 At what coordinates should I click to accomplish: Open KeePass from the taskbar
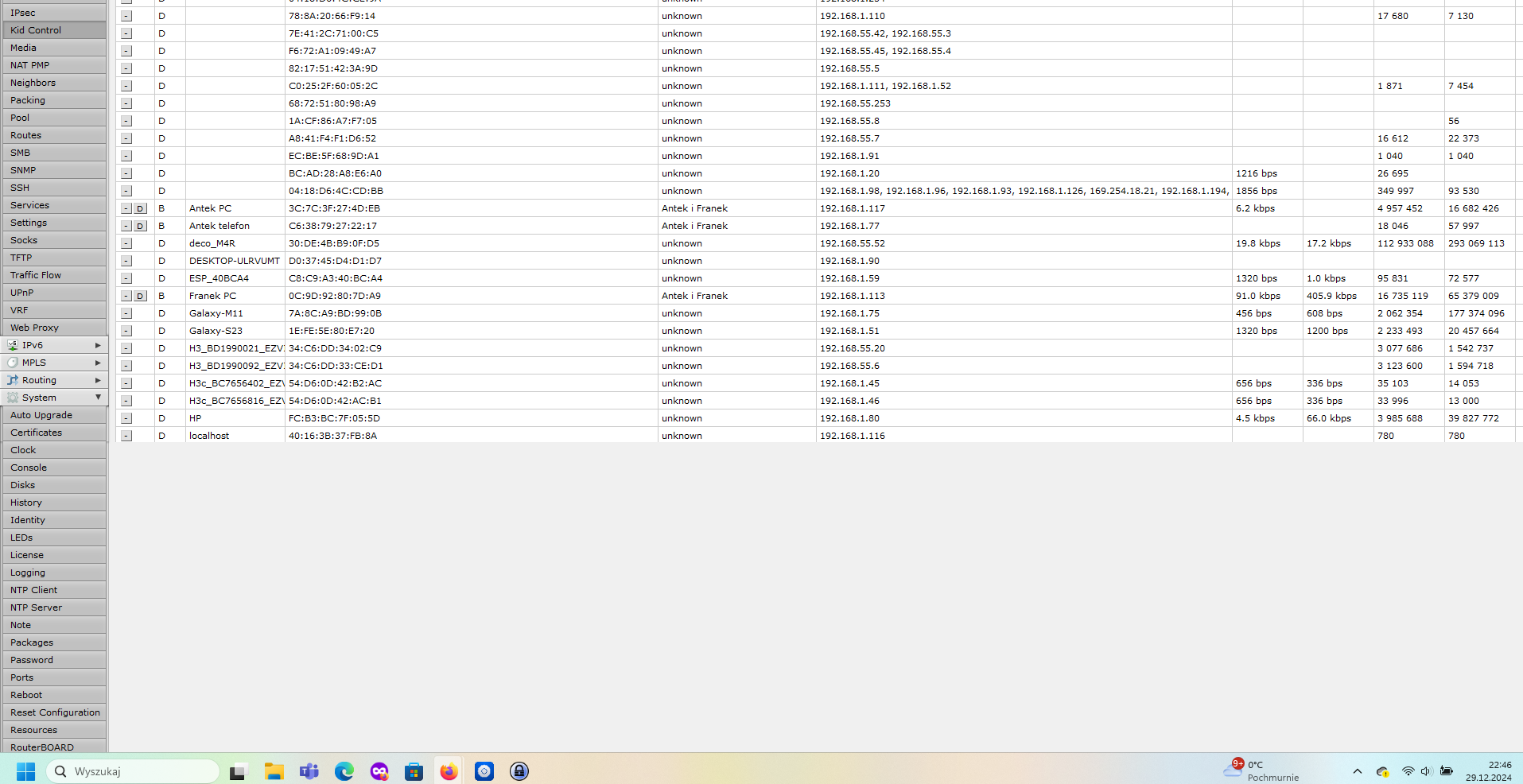pos(518,770)
